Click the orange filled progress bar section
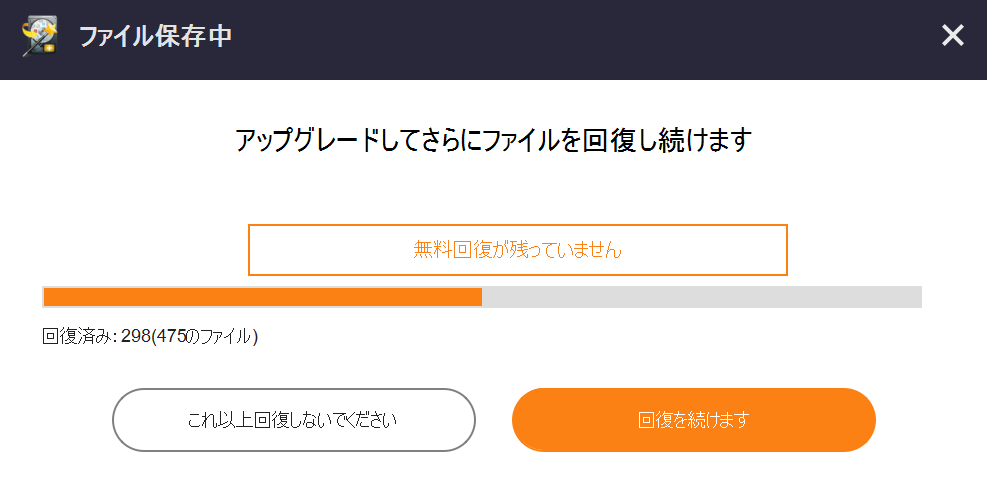 [262, 297]
